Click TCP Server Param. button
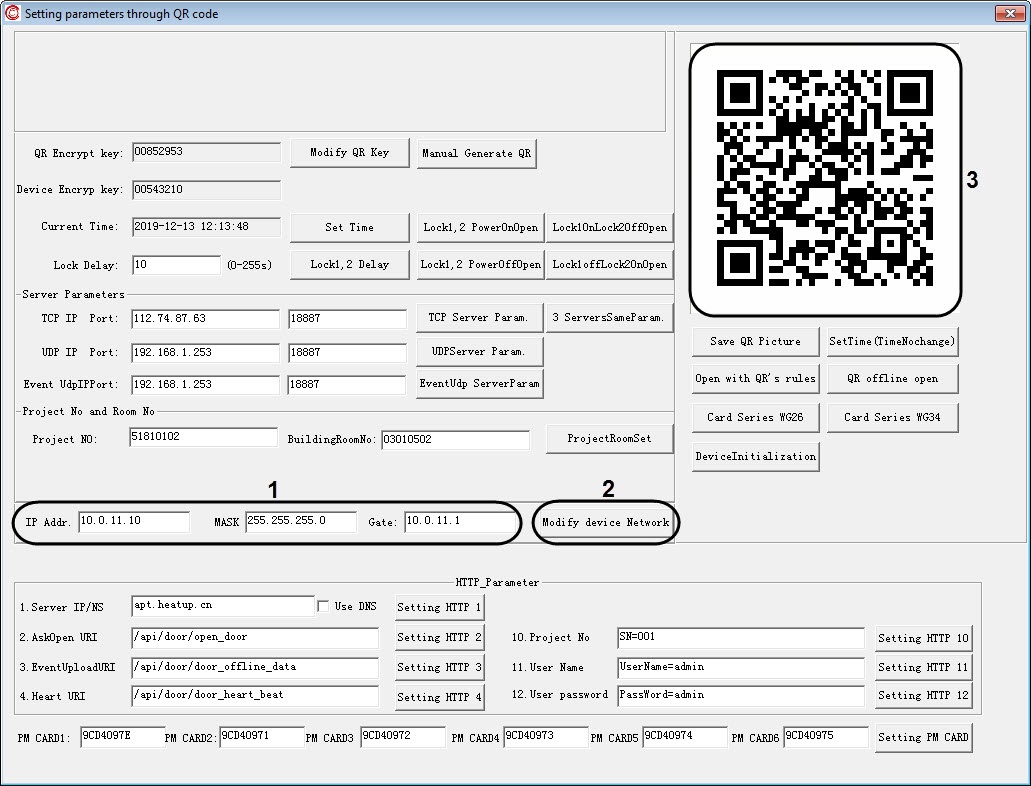The height and width of the screenshot is (786, 1031). [479, 318]
